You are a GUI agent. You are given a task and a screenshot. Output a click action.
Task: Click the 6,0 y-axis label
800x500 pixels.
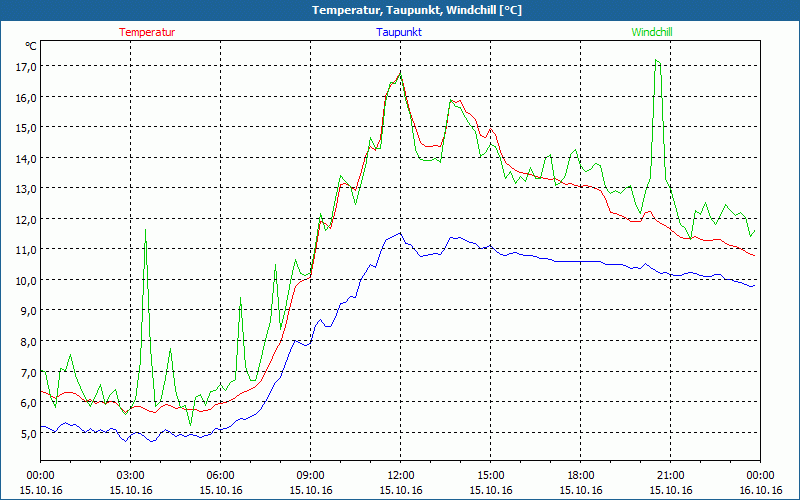click(28, 403)
